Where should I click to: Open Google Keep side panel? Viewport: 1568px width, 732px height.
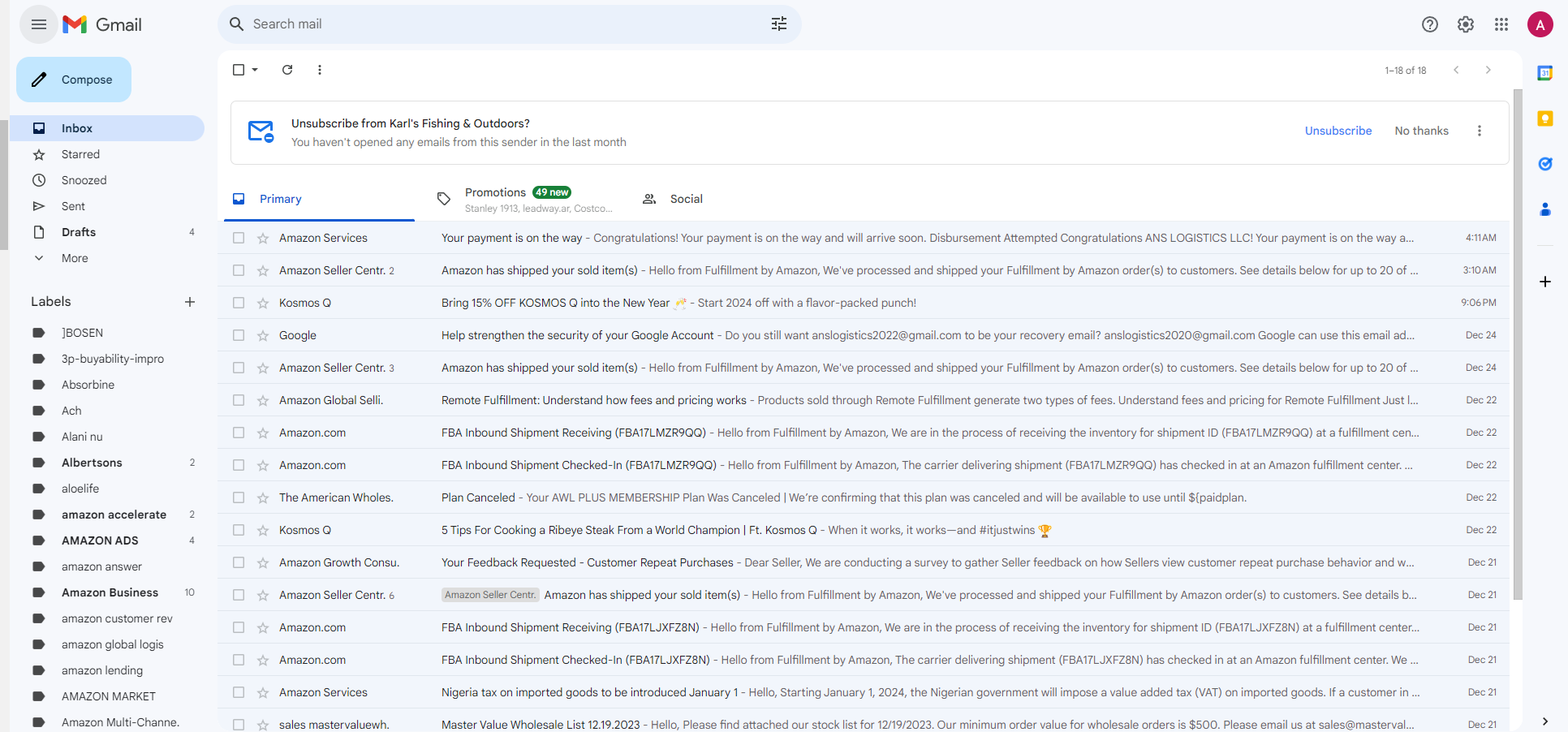click(x=1545, y=118)
